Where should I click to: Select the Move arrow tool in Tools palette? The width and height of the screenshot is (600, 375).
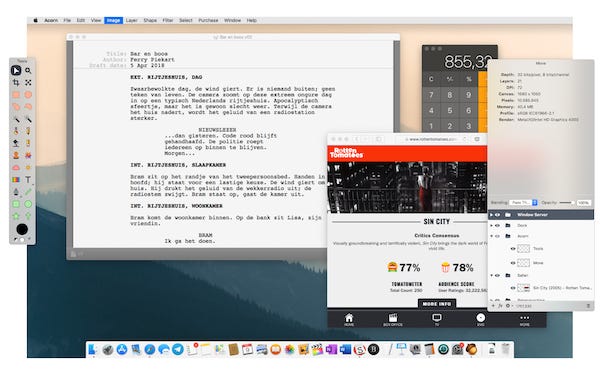tap(16, 70)
